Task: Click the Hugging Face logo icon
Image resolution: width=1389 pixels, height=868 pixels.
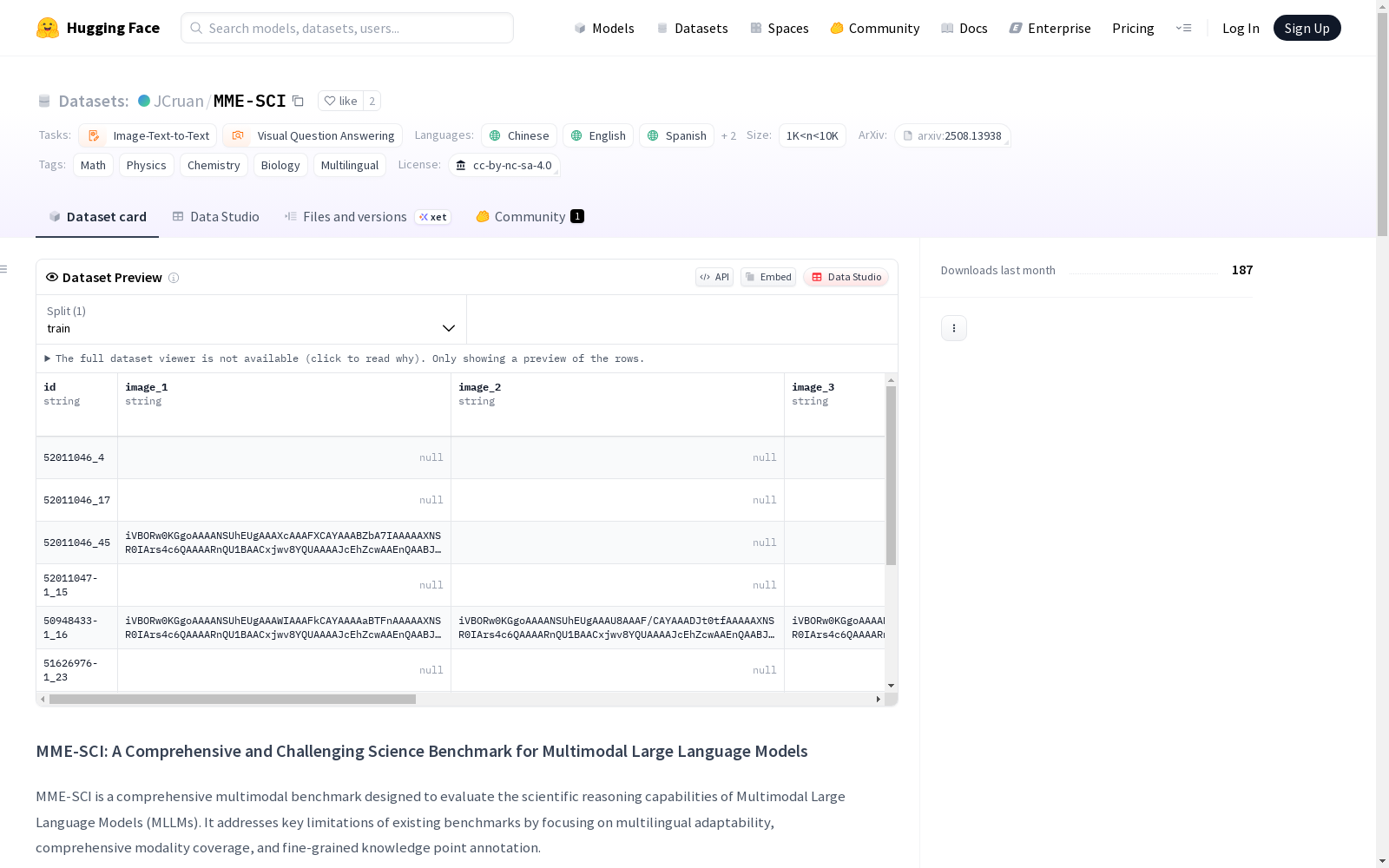Action: coord(48,28)
